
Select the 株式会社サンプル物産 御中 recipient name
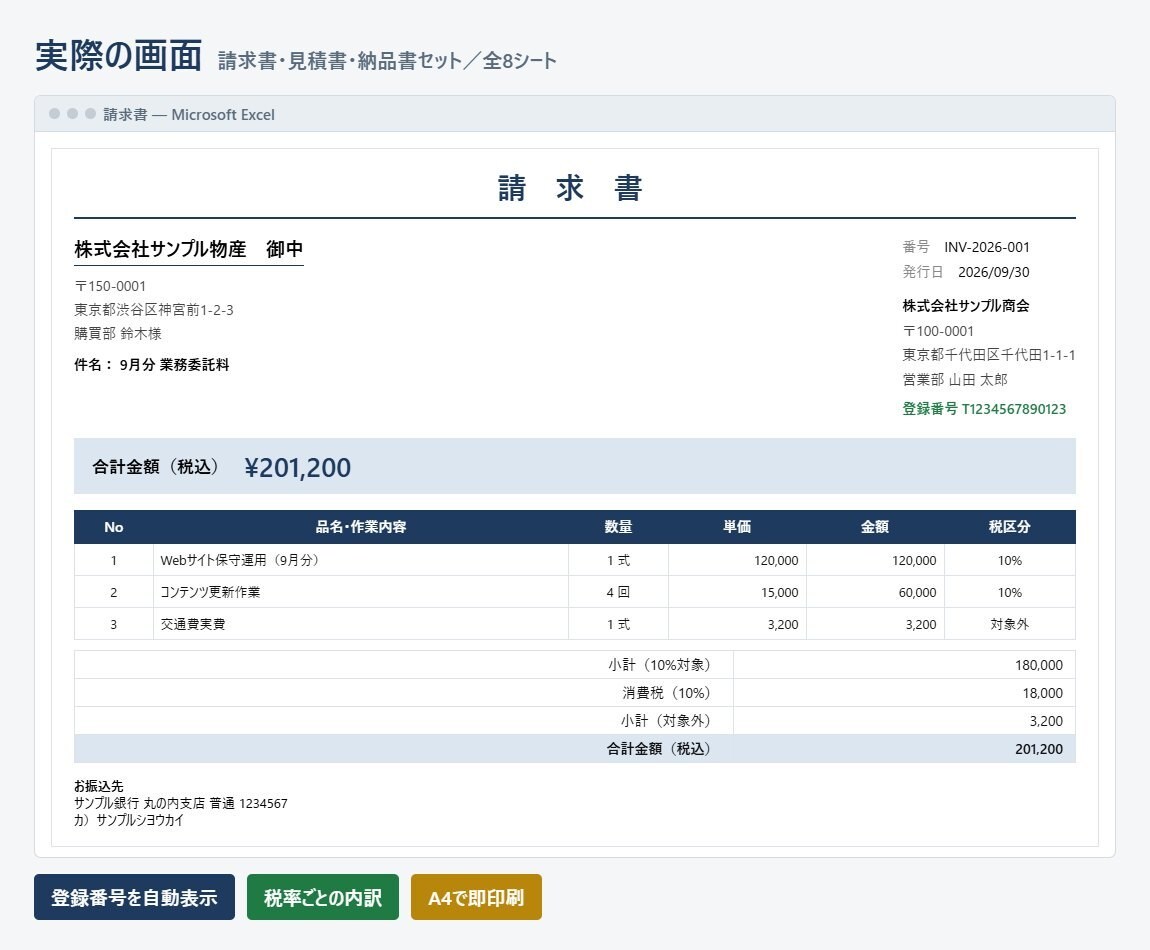point(188,249)
